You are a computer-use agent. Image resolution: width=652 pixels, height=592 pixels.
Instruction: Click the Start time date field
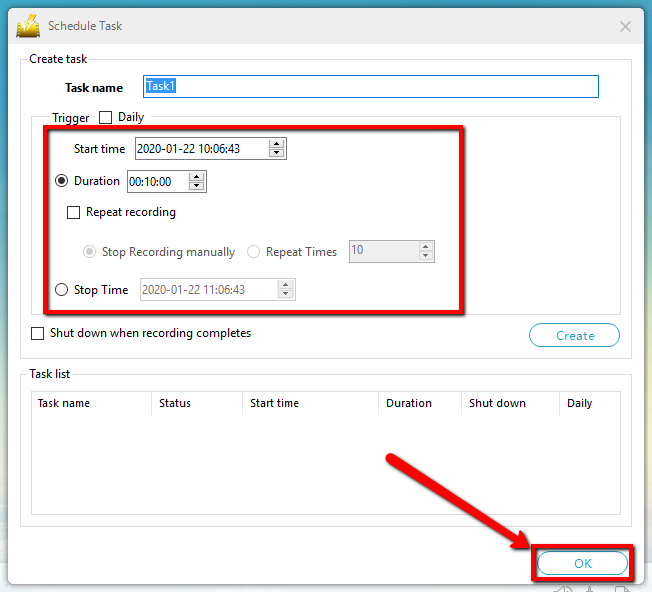[201, 149]
